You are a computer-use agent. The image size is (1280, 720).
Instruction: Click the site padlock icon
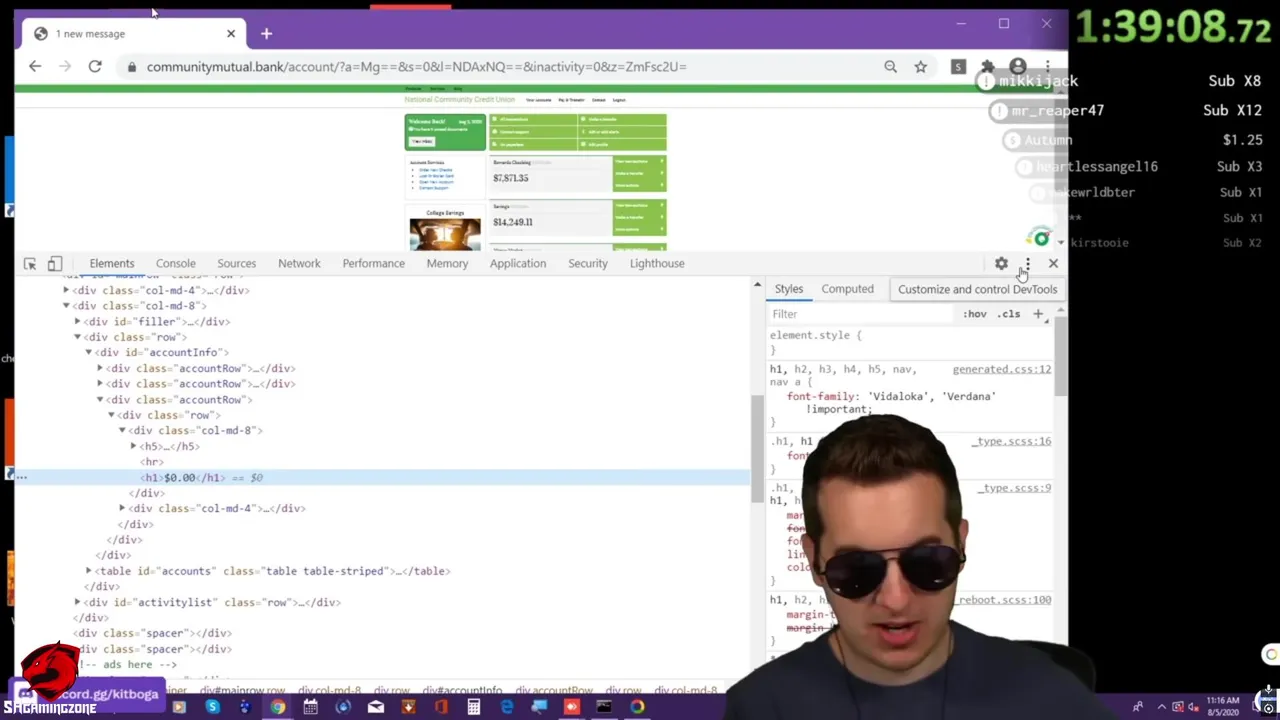pyautogui.click(x=131, y=67)
